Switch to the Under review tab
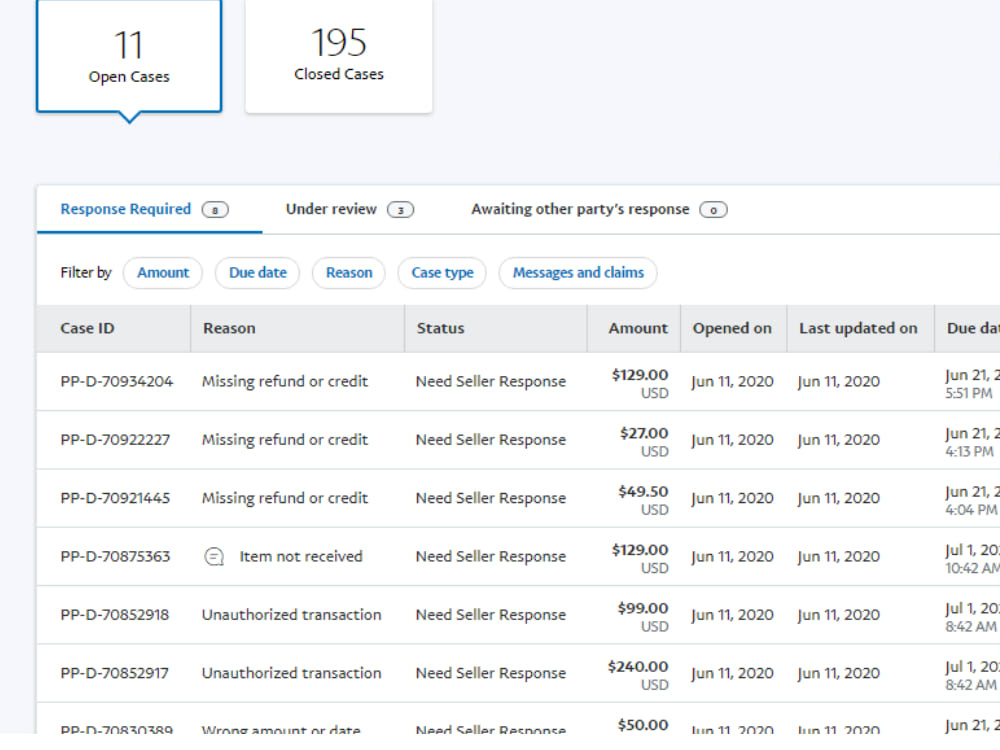1000x750 pixels. click(349, 209)
